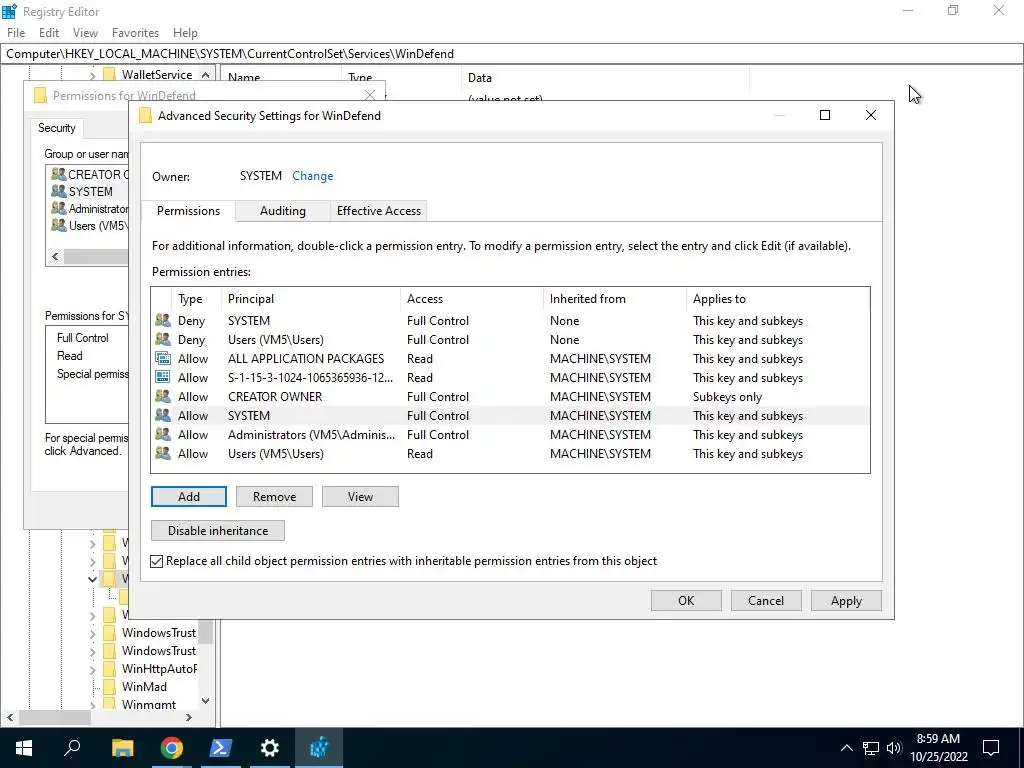Click the View button
1024x768 pixels.
[360, 496]
